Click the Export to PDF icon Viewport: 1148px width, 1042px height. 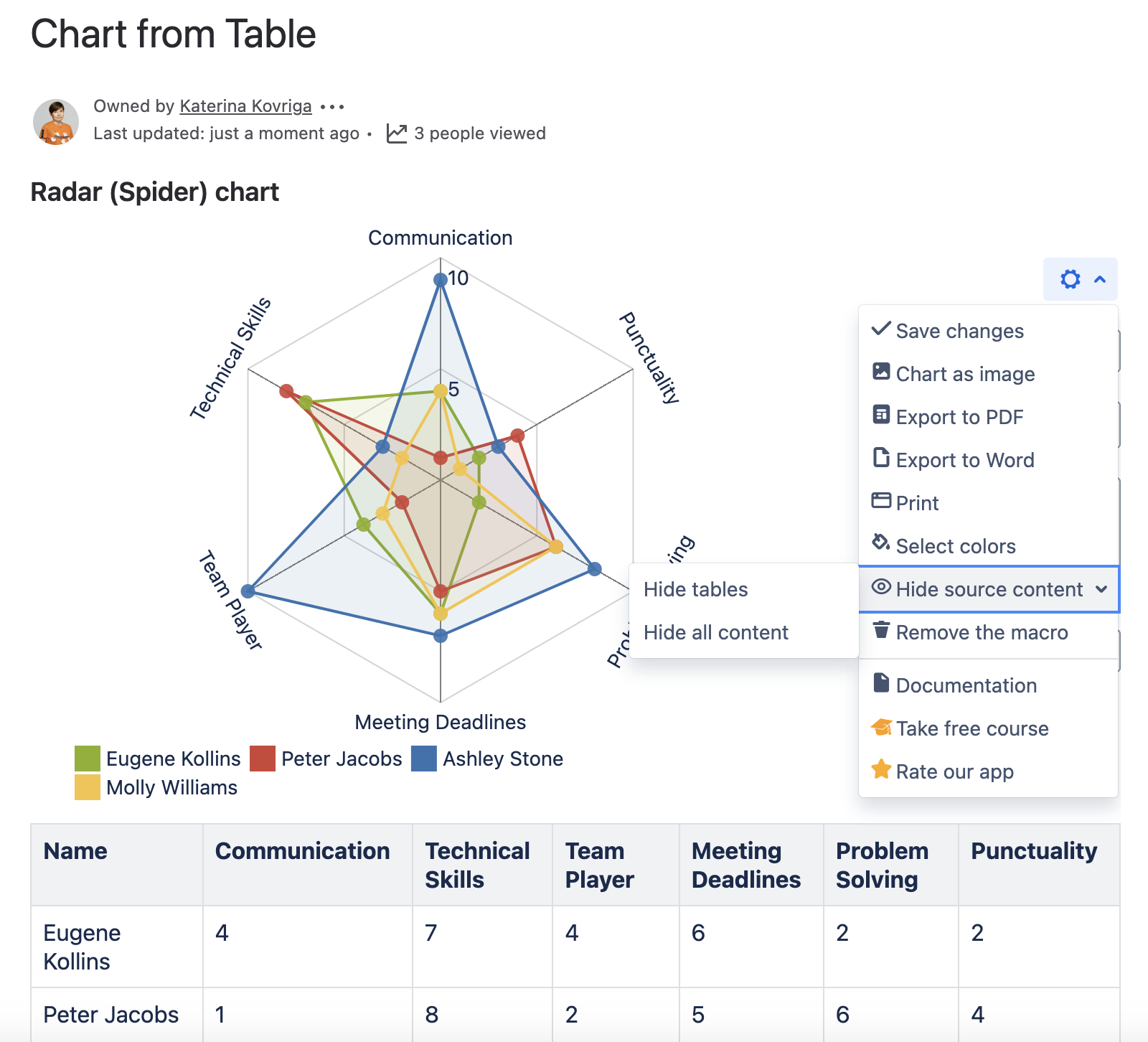coord(881,415)
